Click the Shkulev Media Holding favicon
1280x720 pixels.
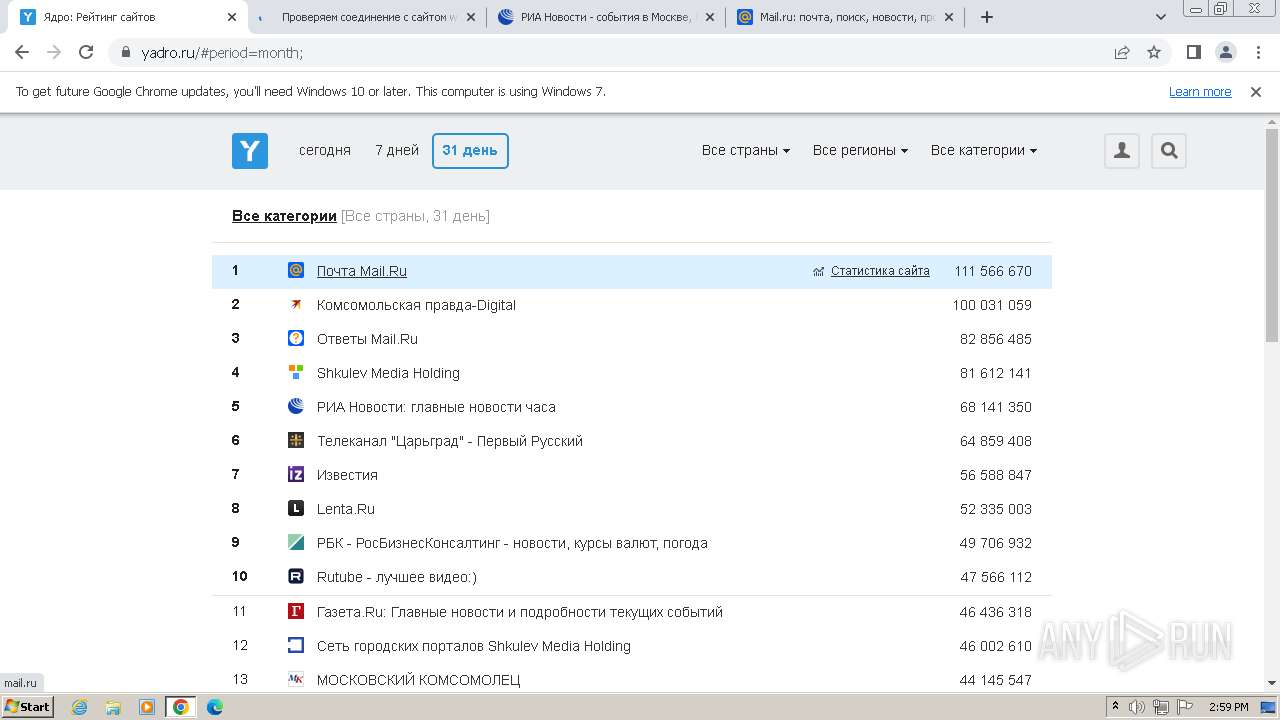[296, 372]
